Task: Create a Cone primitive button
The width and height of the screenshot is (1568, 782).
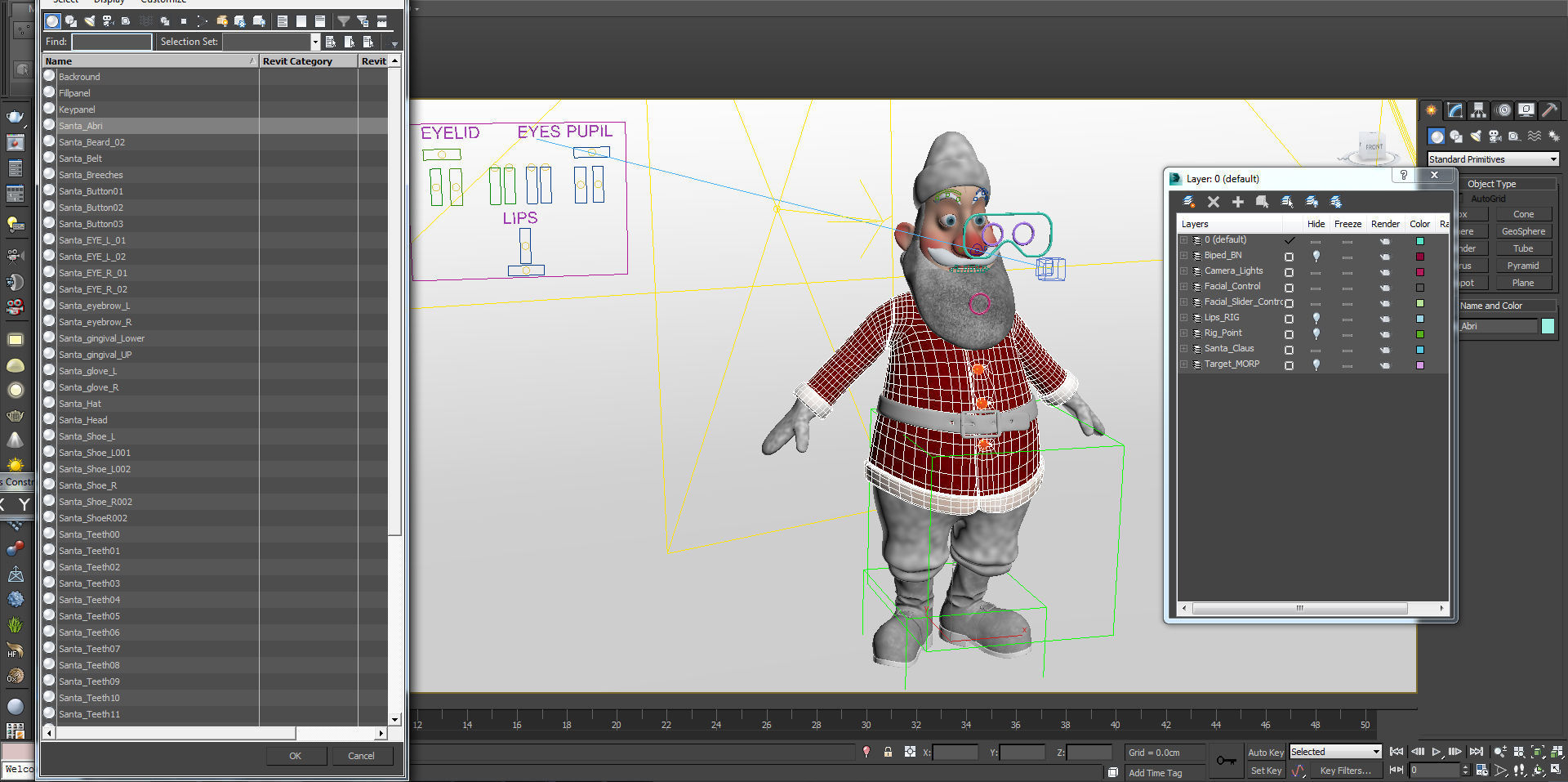Action: [x=1523, y=214]
